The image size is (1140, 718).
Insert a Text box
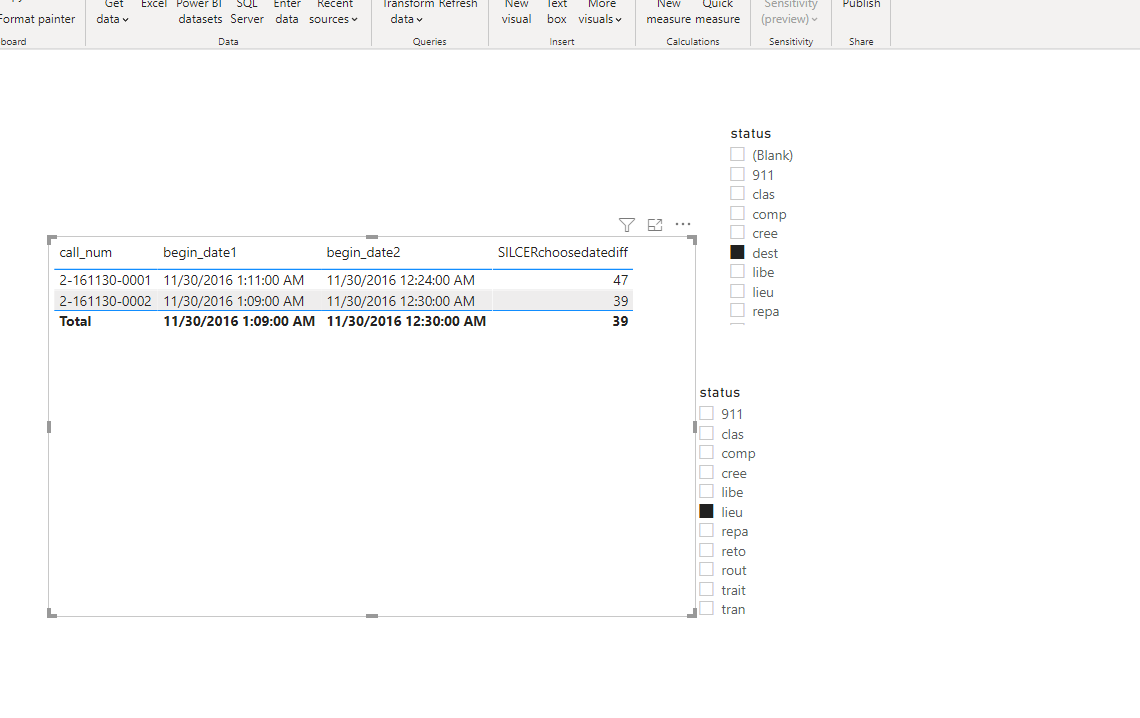coord(557,12)
